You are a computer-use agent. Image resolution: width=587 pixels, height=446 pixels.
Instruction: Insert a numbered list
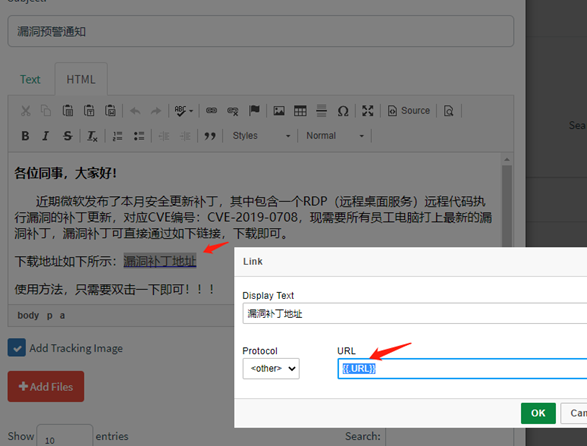(x=117, y=136)
